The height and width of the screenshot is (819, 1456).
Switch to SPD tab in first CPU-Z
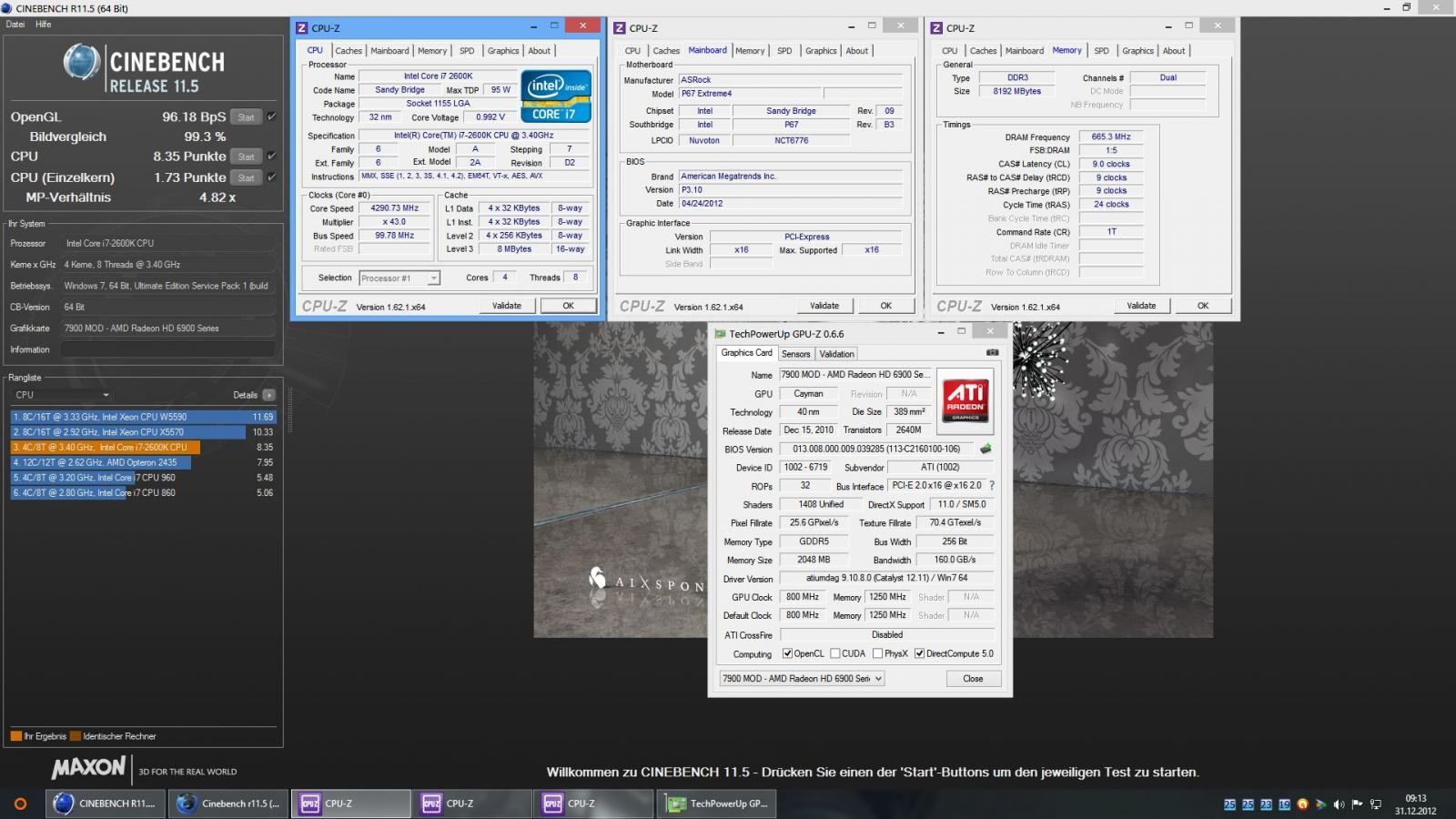(x=467, y=51)
